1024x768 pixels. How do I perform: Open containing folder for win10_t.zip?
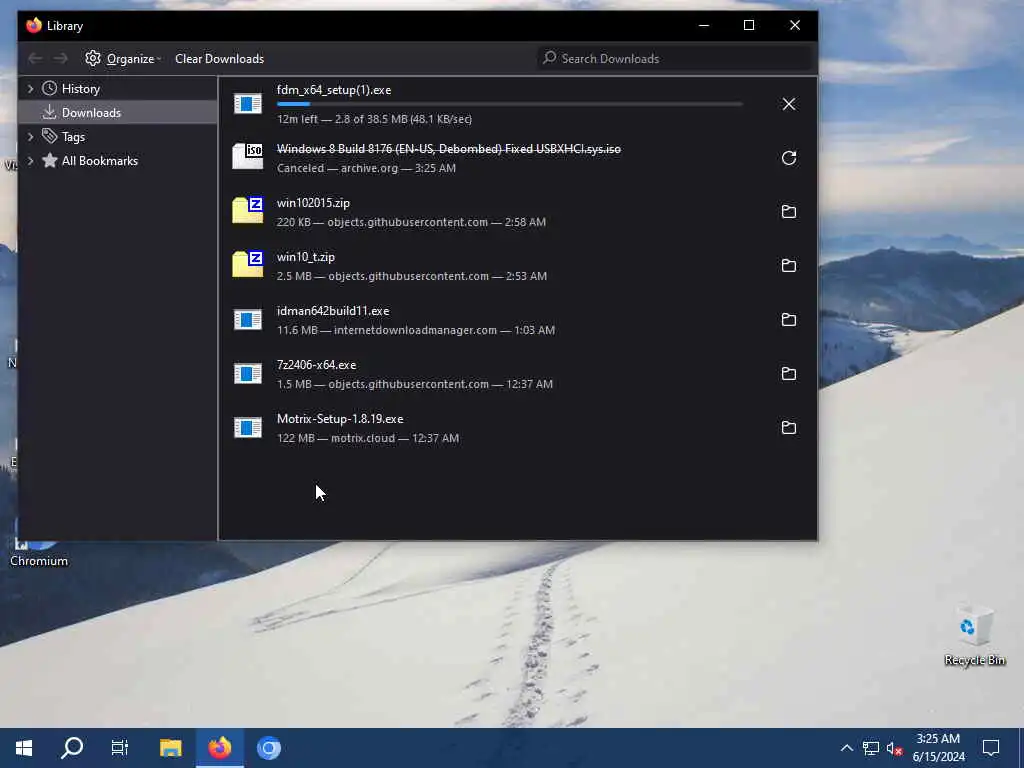(x=788, y=266)
